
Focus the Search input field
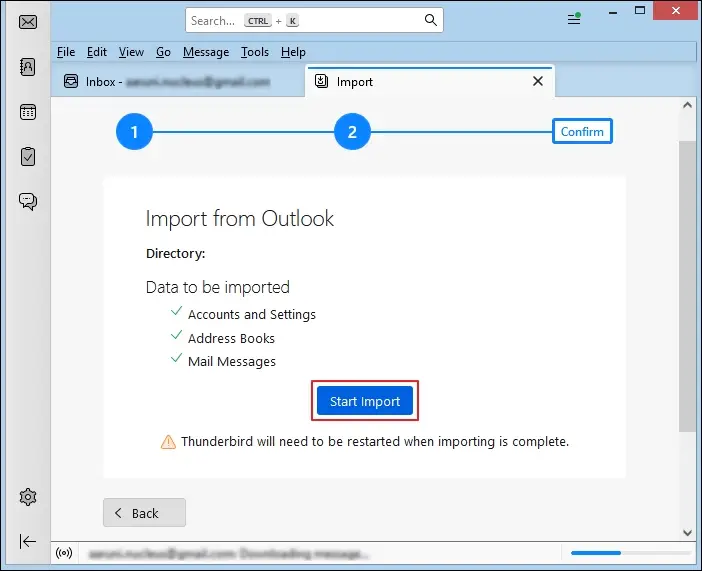click(314, 20)
